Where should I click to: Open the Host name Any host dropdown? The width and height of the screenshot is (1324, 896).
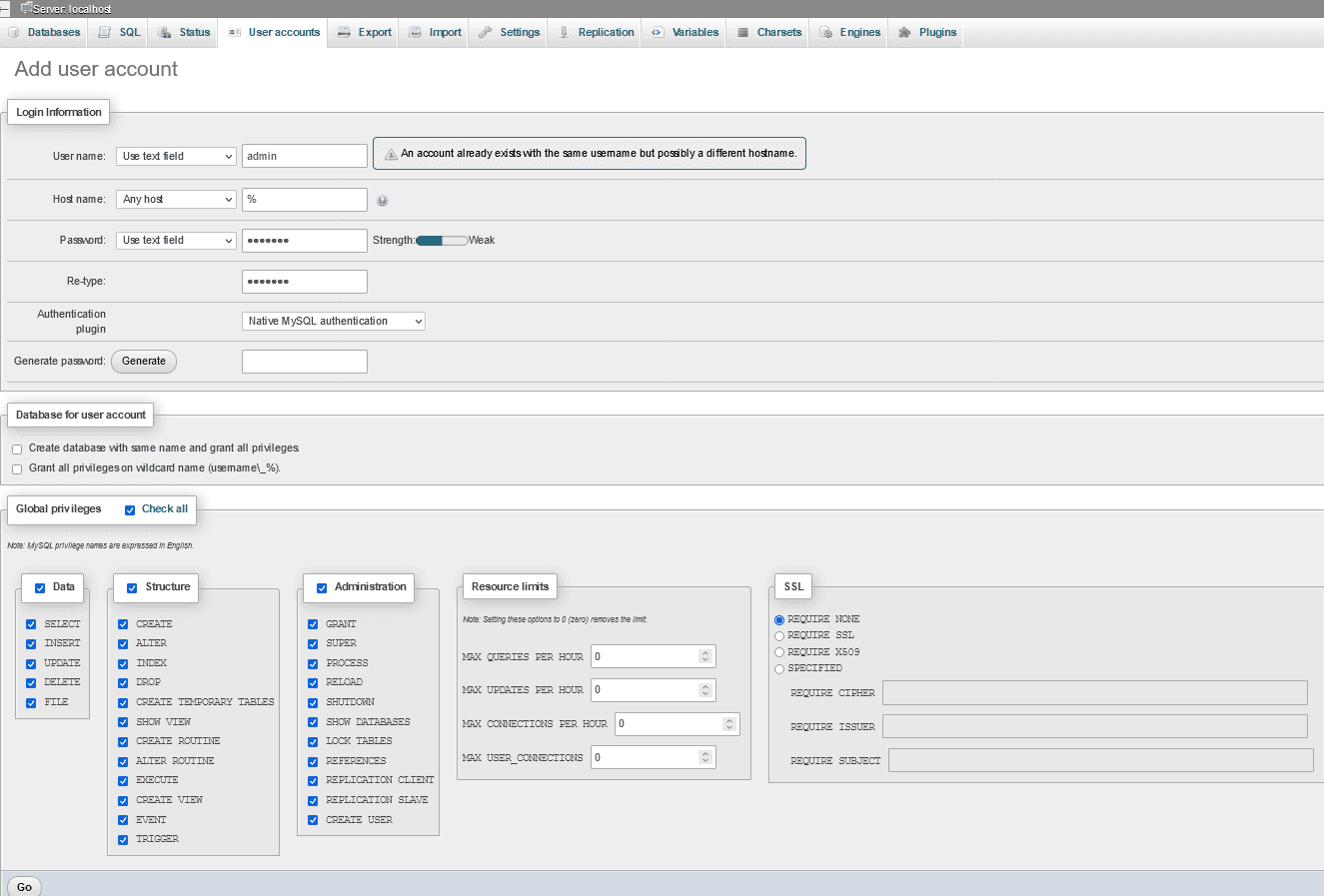pyautogui.click(x=176, y=200)
